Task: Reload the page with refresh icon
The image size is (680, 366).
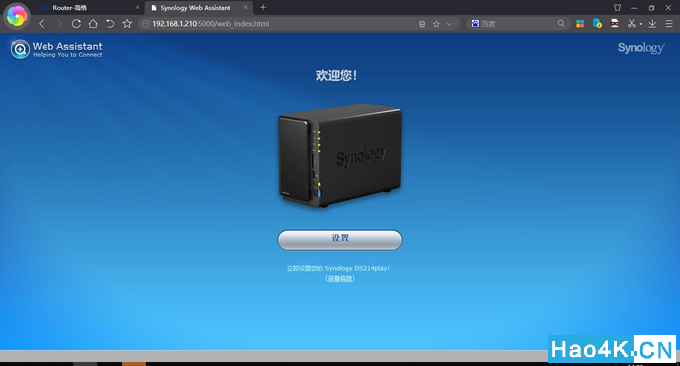Action: (76, 24)
